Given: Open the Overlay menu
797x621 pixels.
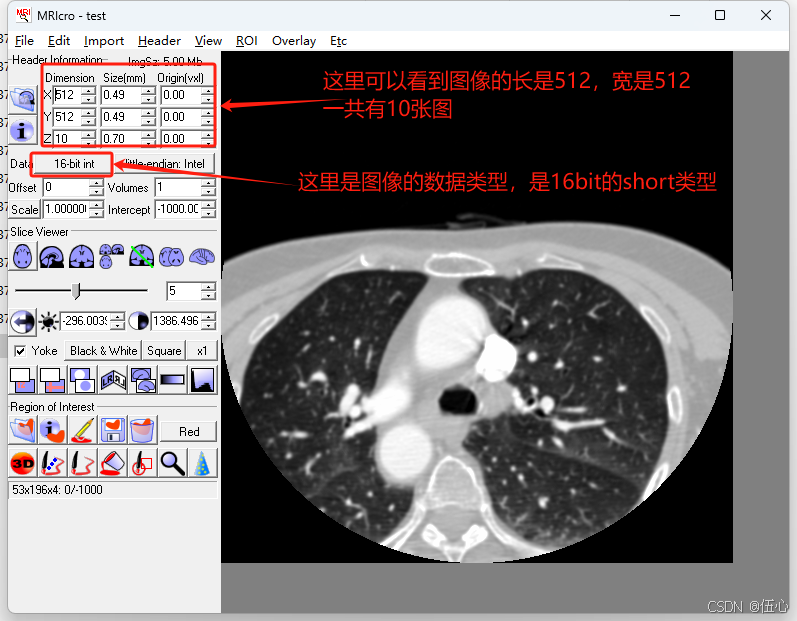Looking at the screenshot, I should [x=294, y=41].
